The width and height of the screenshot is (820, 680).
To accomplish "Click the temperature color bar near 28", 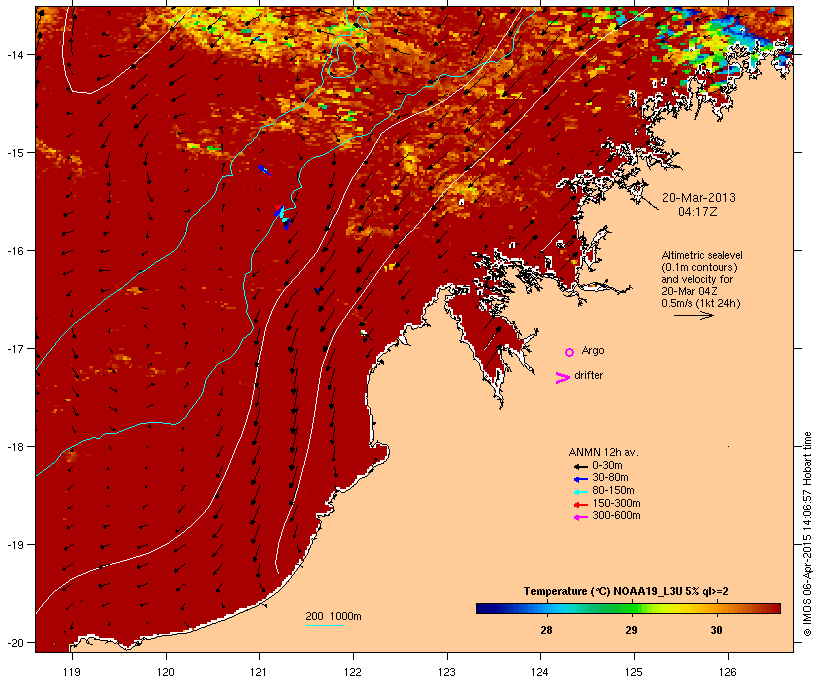I will click(546, 608).
